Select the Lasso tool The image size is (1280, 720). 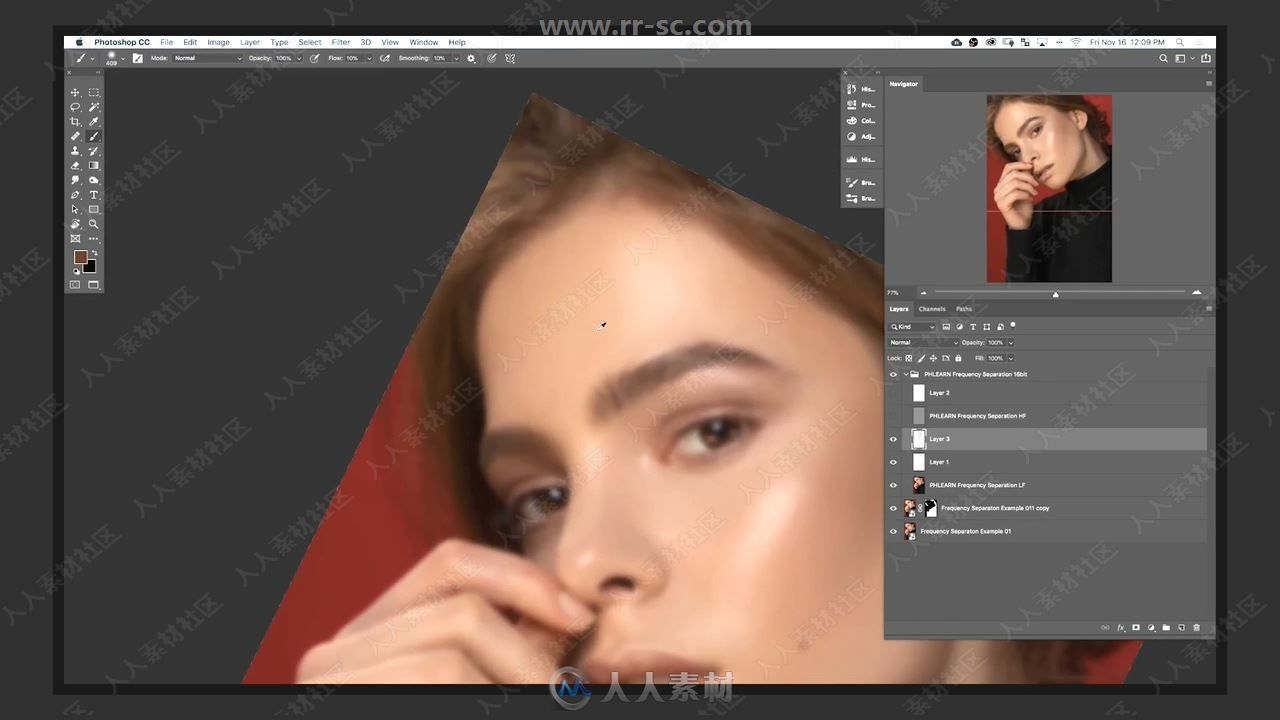coord(75,107)
